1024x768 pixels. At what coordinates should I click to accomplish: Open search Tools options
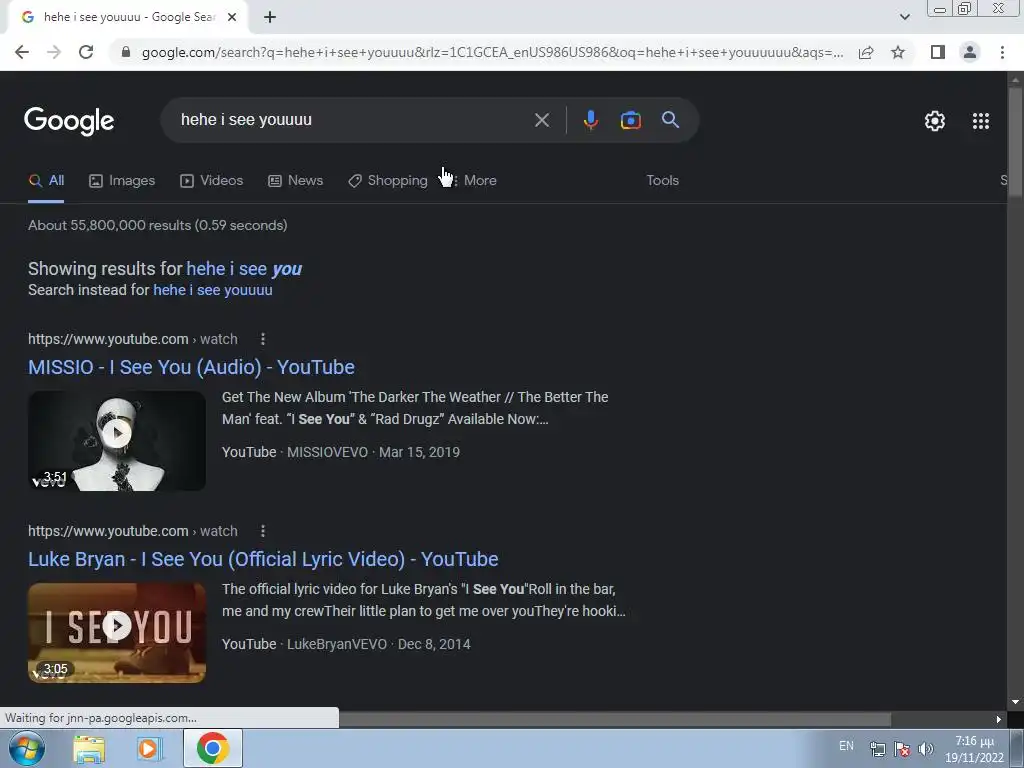click(662, 181)
